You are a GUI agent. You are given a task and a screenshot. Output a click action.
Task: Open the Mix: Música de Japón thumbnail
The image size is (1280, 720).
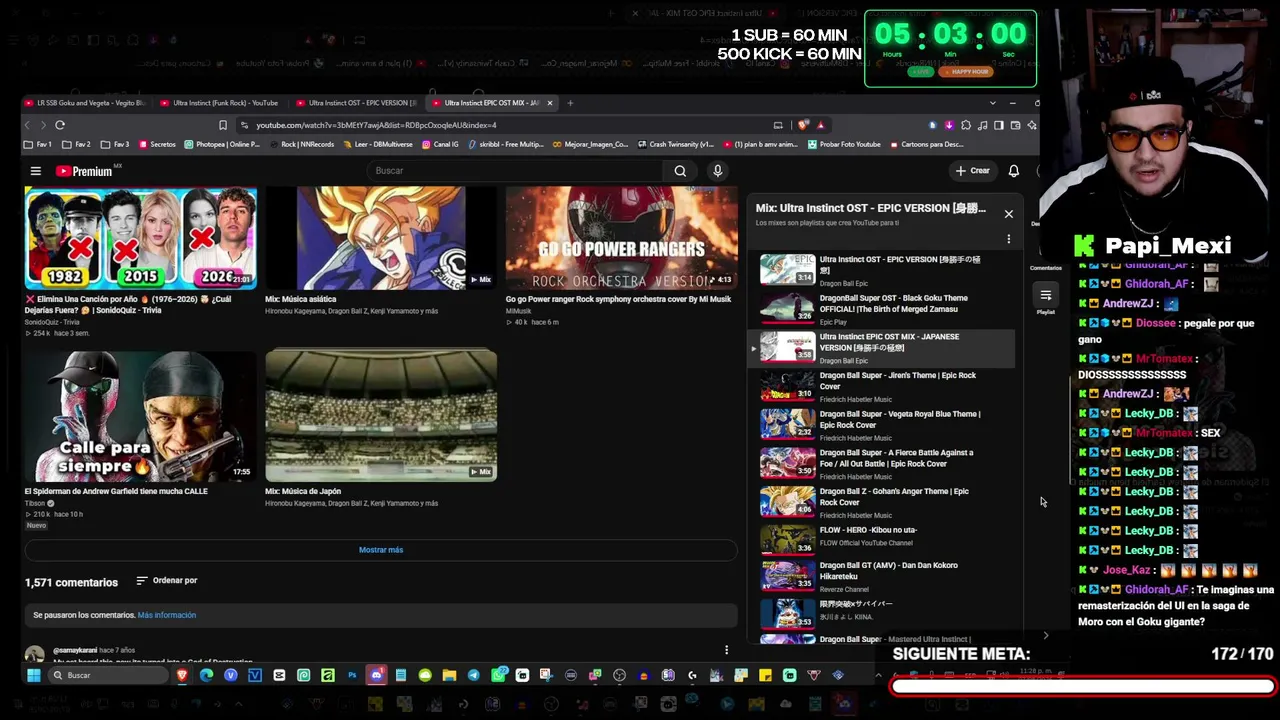(x=381, y=415)
